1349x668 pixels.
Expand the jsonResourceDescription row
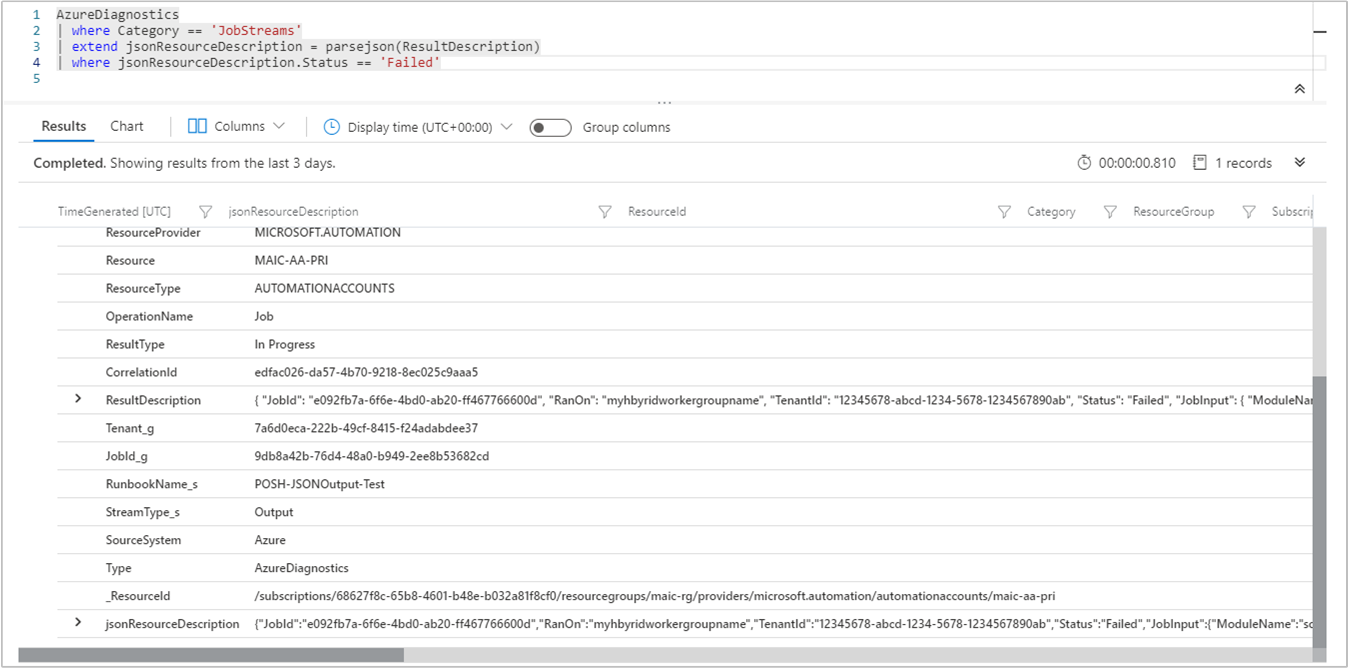click(77, 623)
